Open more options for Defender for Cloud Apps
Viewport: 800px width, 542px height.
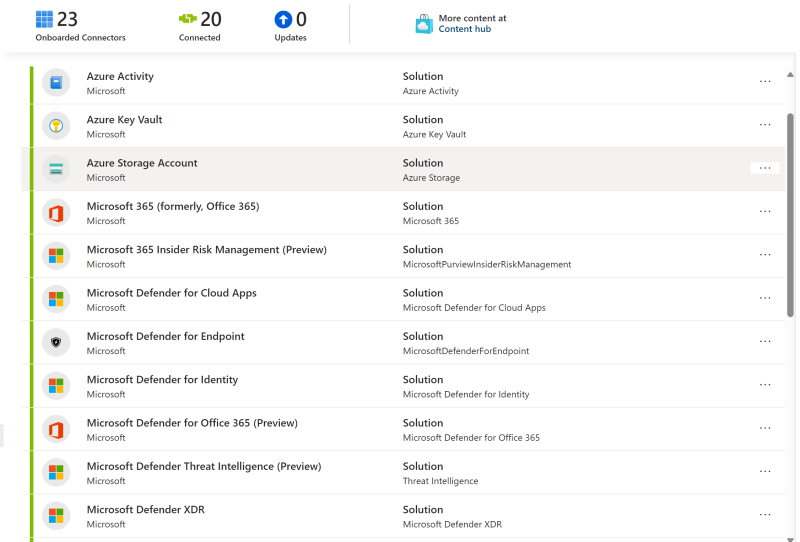coord(765,298)
